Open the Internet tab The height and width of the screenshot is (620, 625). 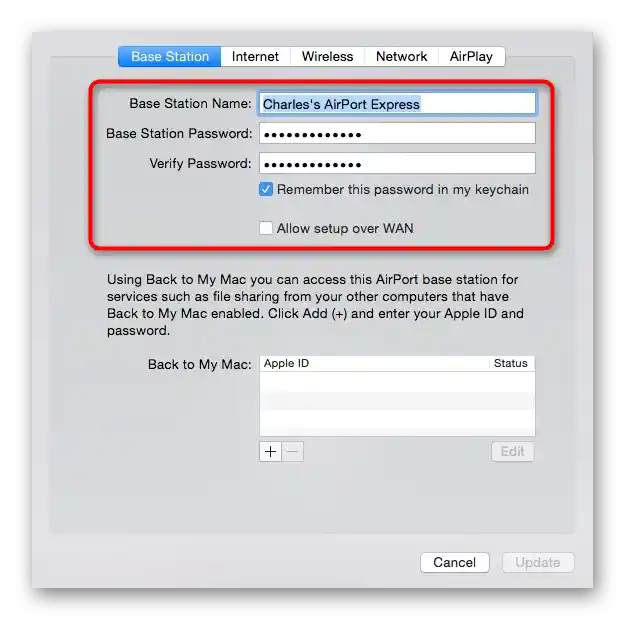click(255, 56)
